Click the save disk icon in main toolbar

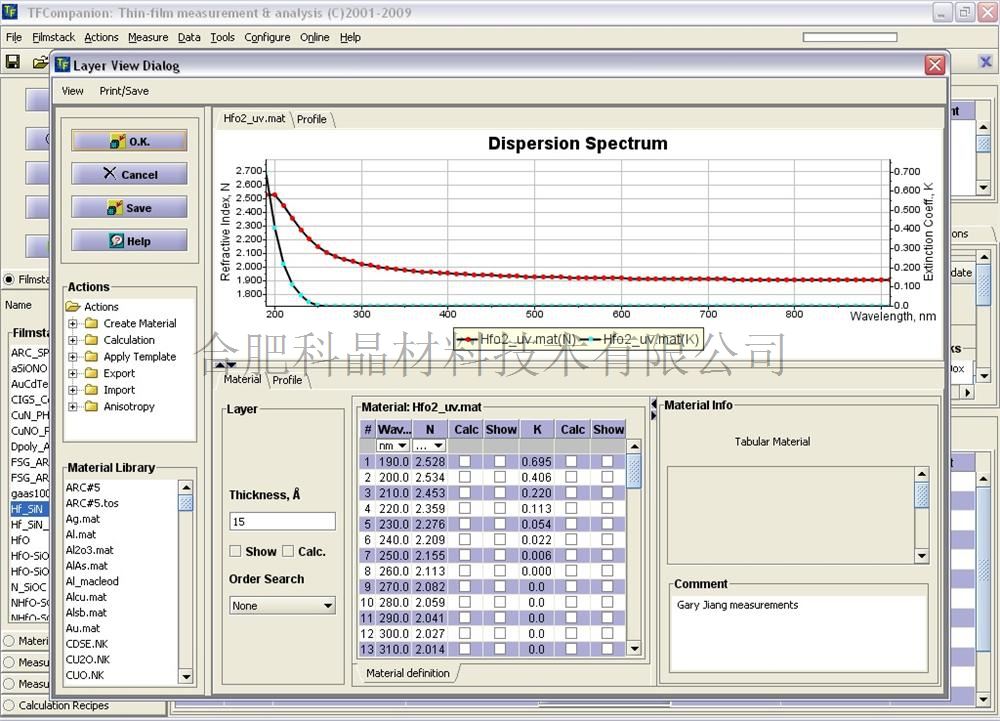(13, 62)
